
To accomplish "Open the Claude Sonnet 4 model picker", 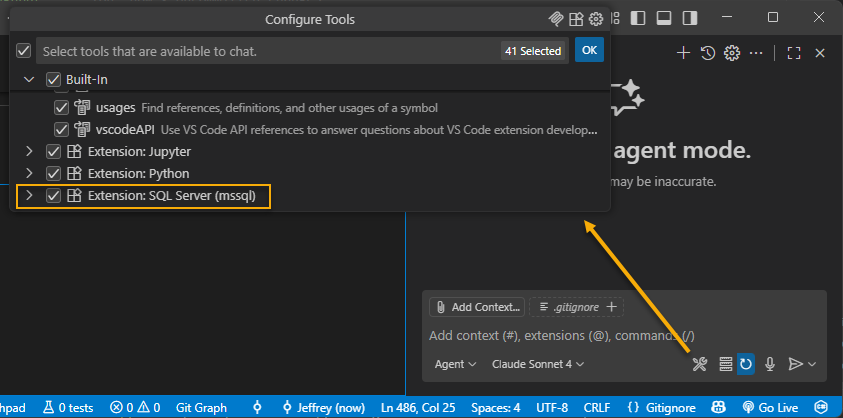I will (x=537, y=365).
